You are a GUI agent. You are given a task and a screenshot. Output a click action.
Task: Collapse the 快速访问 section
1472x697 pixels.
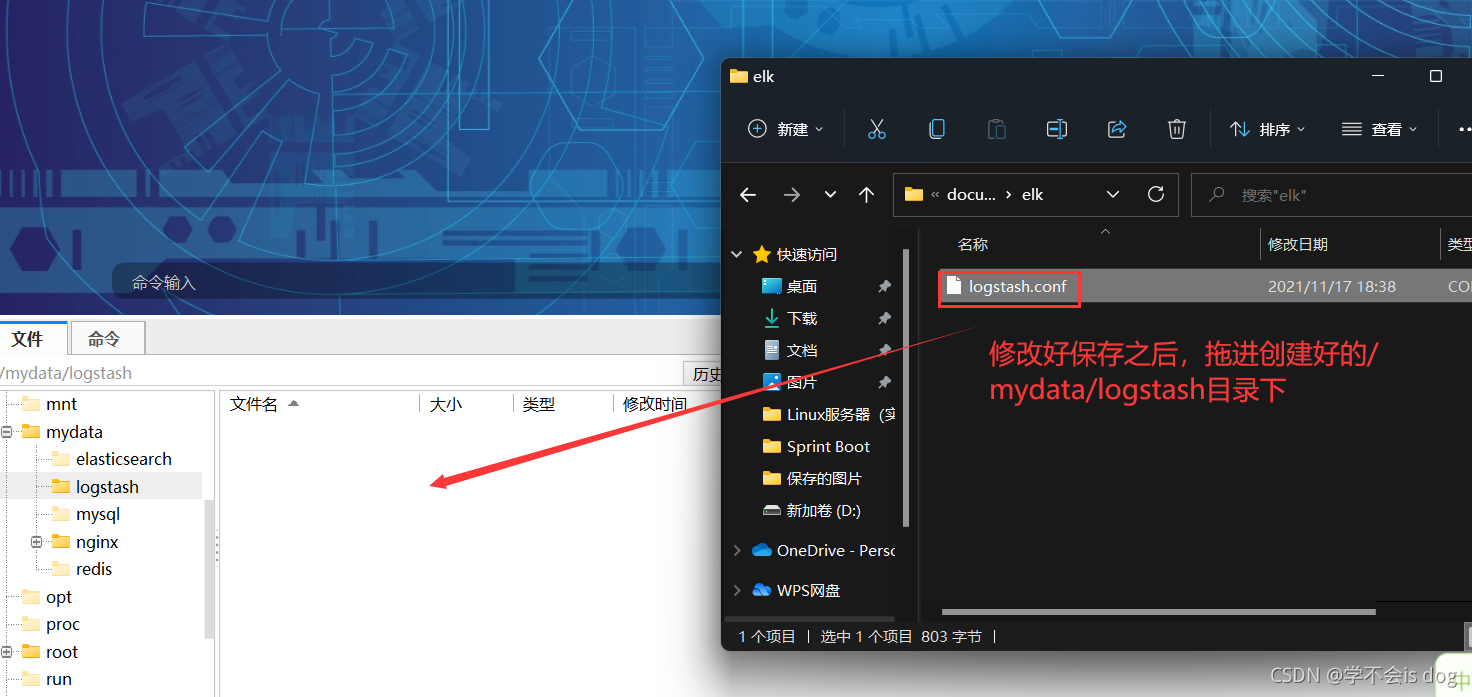[x=737, y=254]
